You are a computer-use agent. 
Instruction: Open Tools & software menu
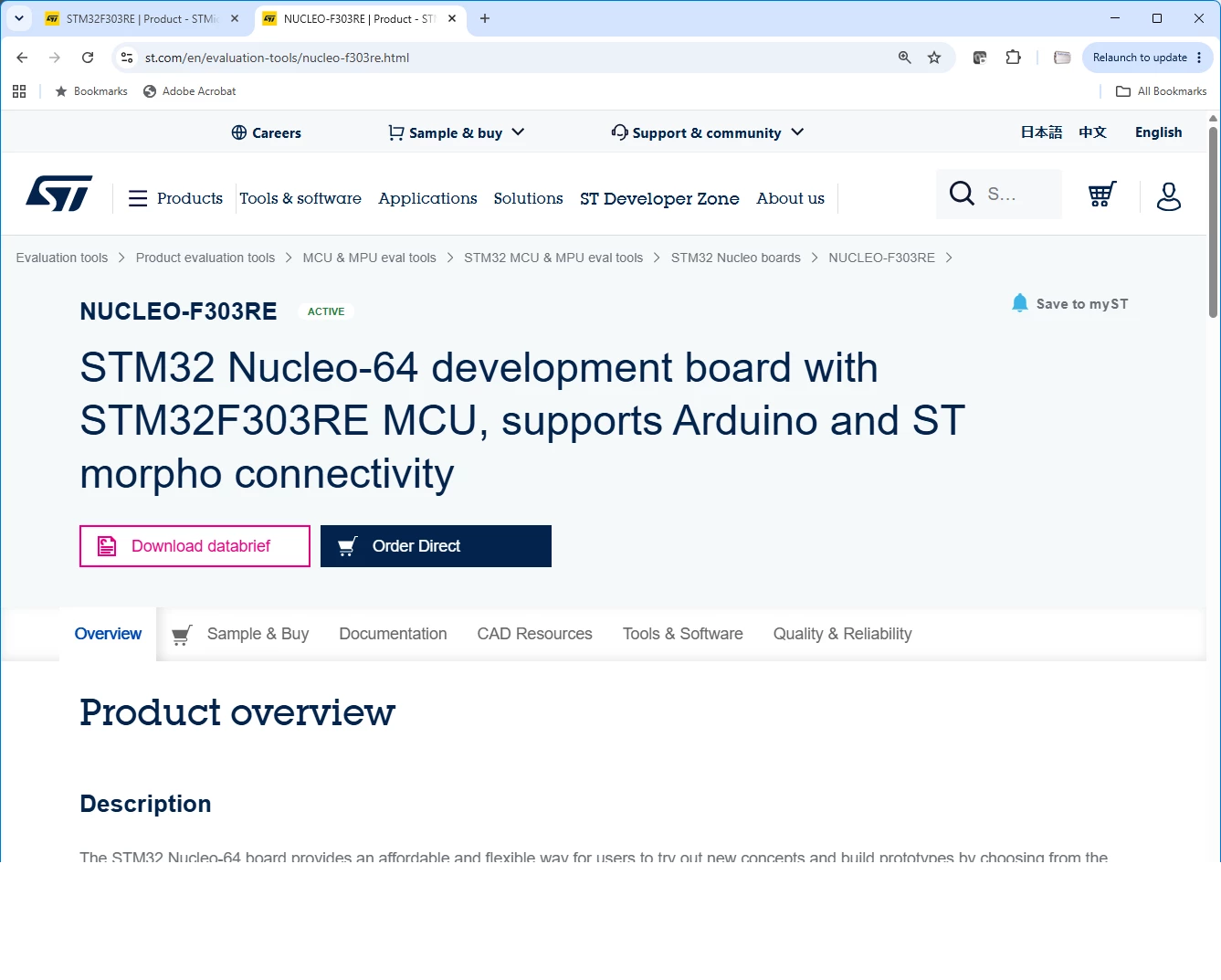[300, 198]
